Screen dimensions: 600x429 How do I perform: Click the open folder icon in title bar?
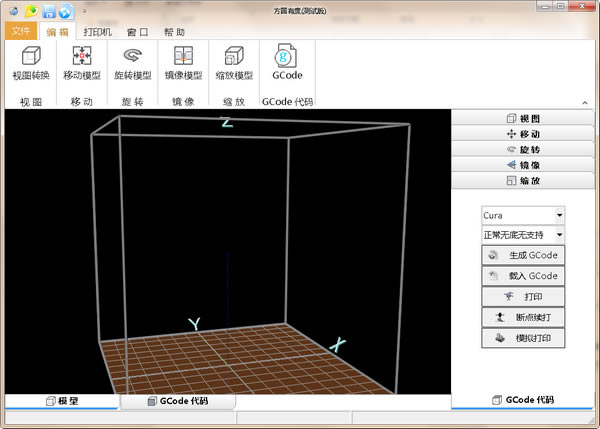(30, 11)
